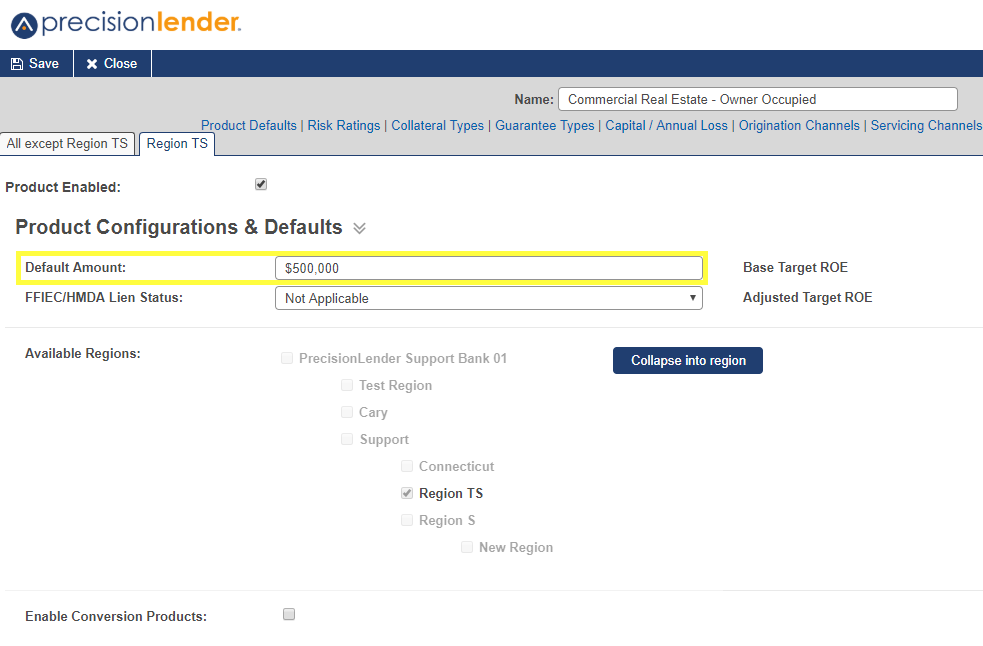Check the Connecticut region checkbox
Screen dimensions: 983x646
(407, 466)
